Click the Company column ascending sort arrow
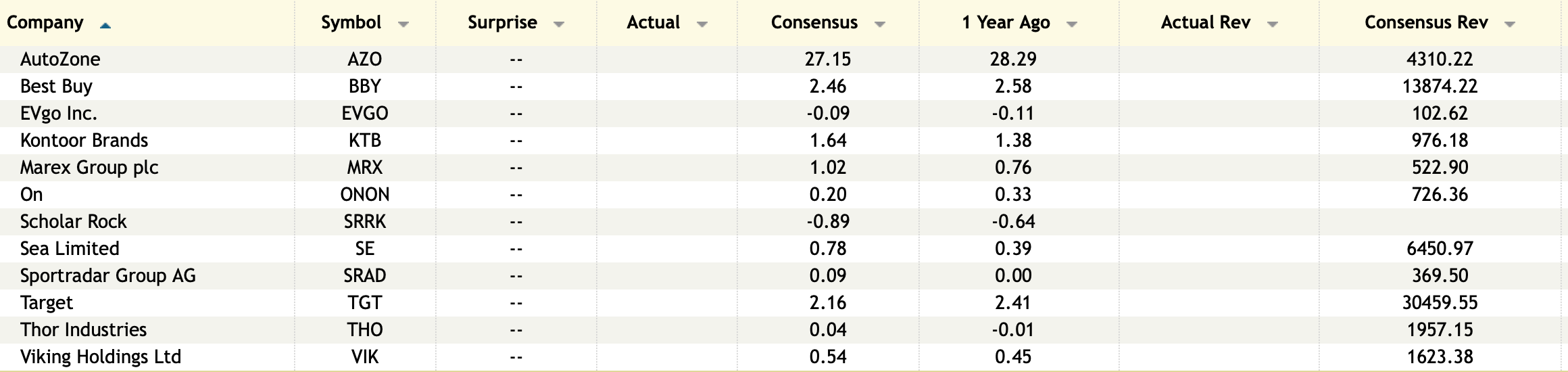The height and width of the screenshot is (372, 1568). (105, 26)
